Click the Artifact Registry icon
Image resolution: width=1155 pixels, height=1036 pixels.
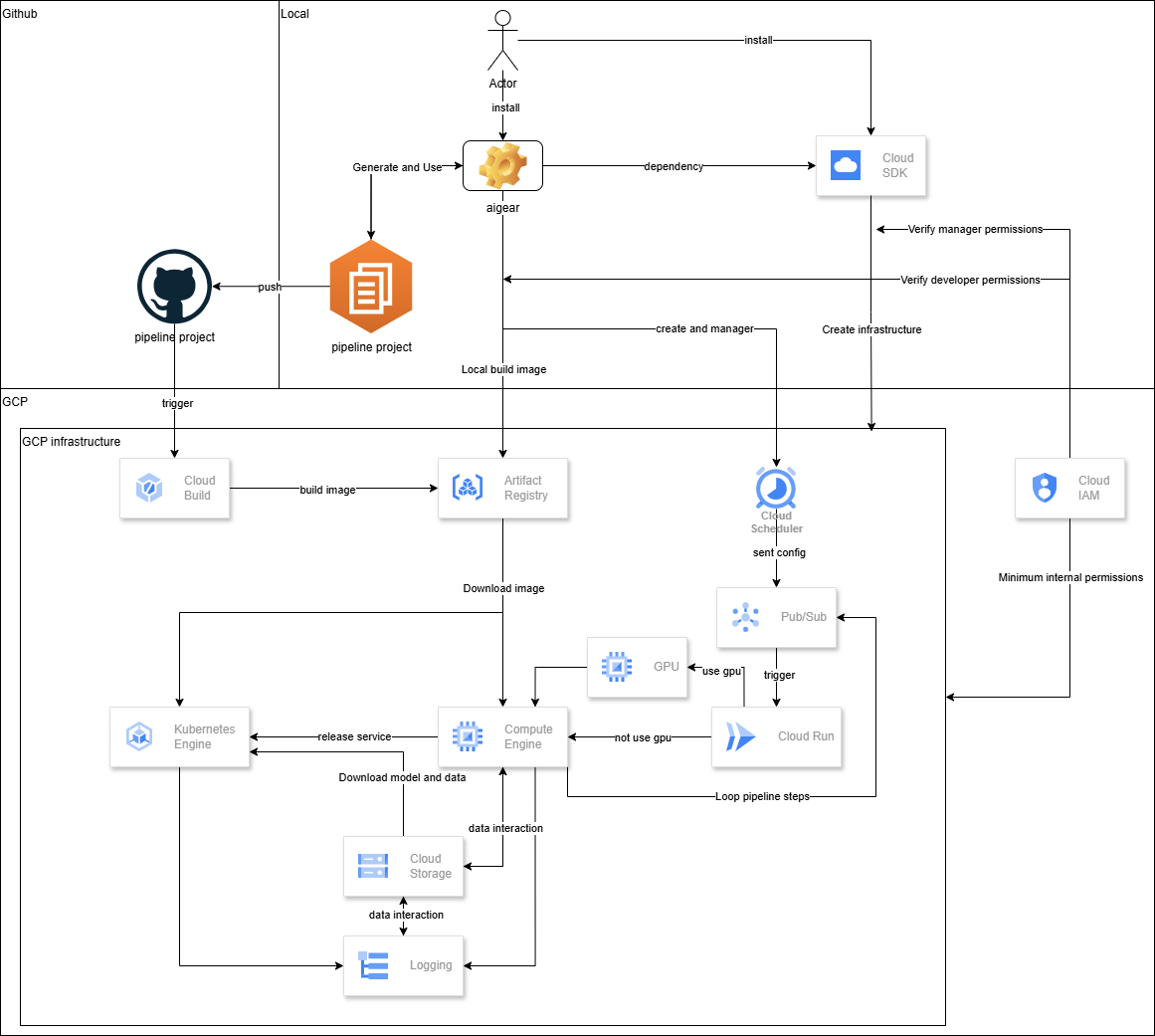(x=467, y=488)
